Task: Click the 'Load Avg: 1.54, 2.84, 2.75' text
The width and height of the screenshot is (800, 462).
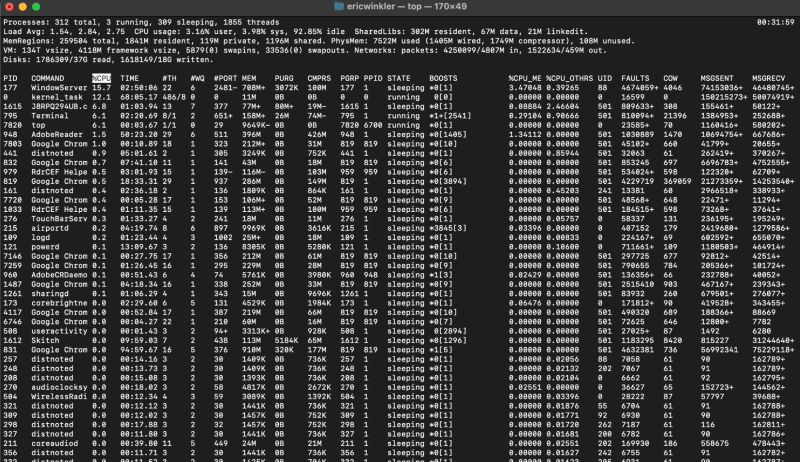Action: coord(64,31)
